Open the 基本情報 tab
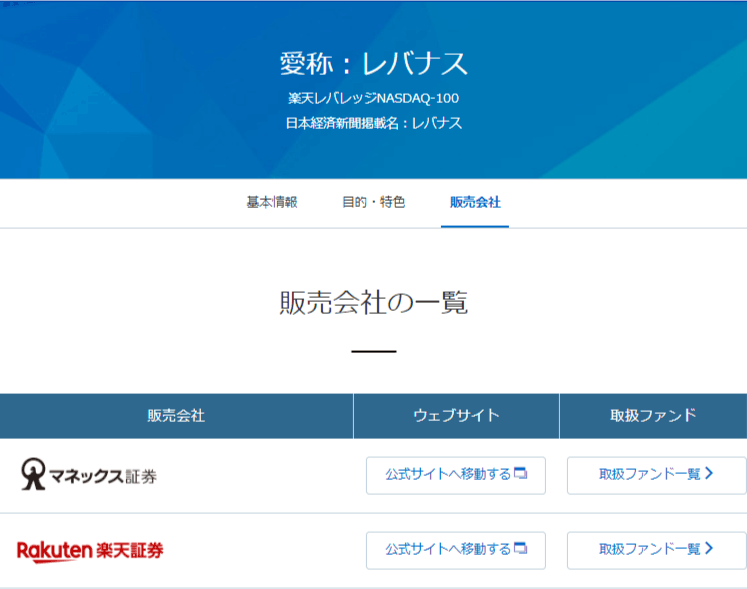The image size is (747, 589). [272, 203]
